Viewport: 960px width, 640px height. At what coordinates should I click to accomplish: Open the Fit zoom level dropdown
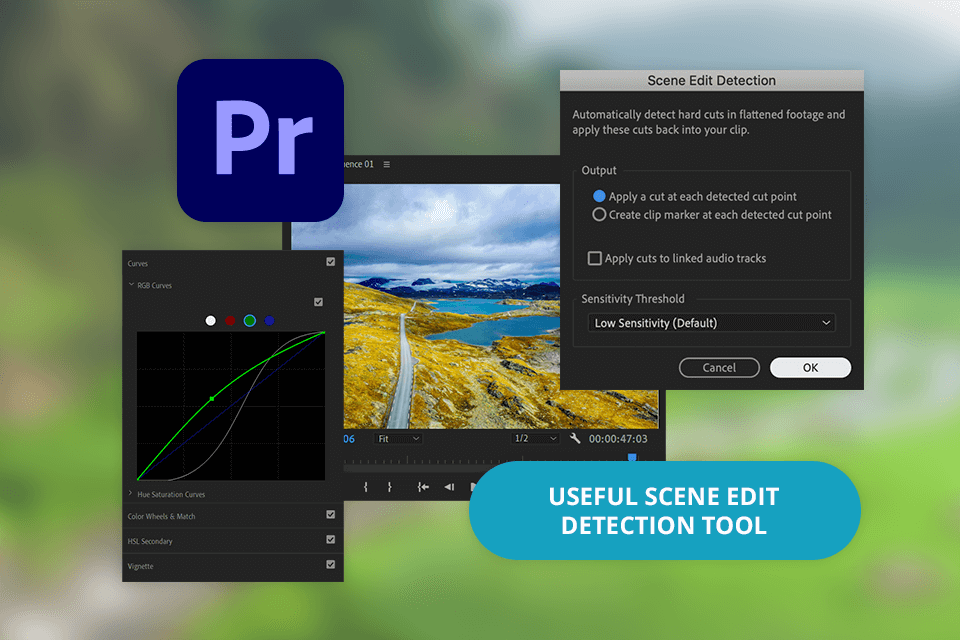click(398, 439)
